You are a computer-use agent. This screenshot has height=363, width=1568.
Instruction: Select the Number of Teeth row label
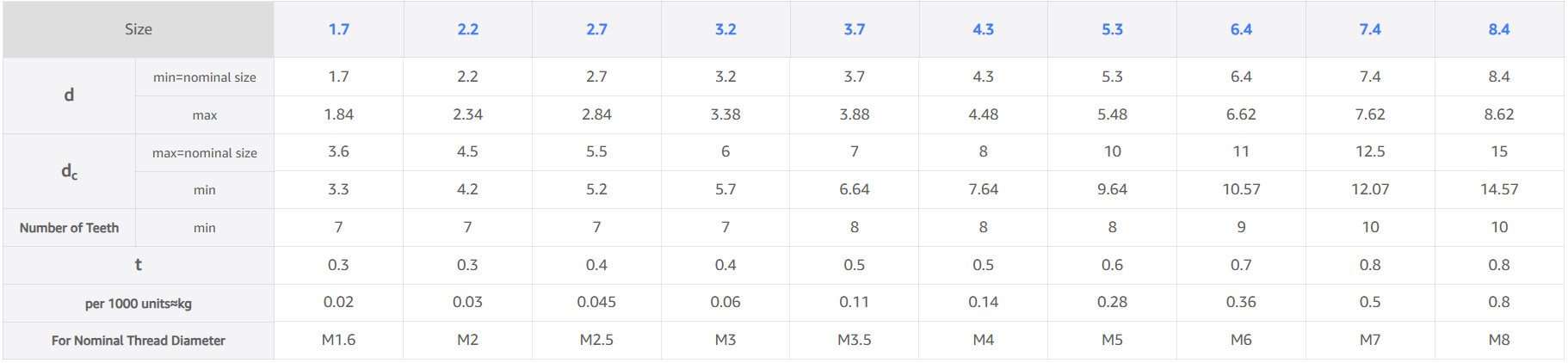pyautogui.click(x=69, y=228)
